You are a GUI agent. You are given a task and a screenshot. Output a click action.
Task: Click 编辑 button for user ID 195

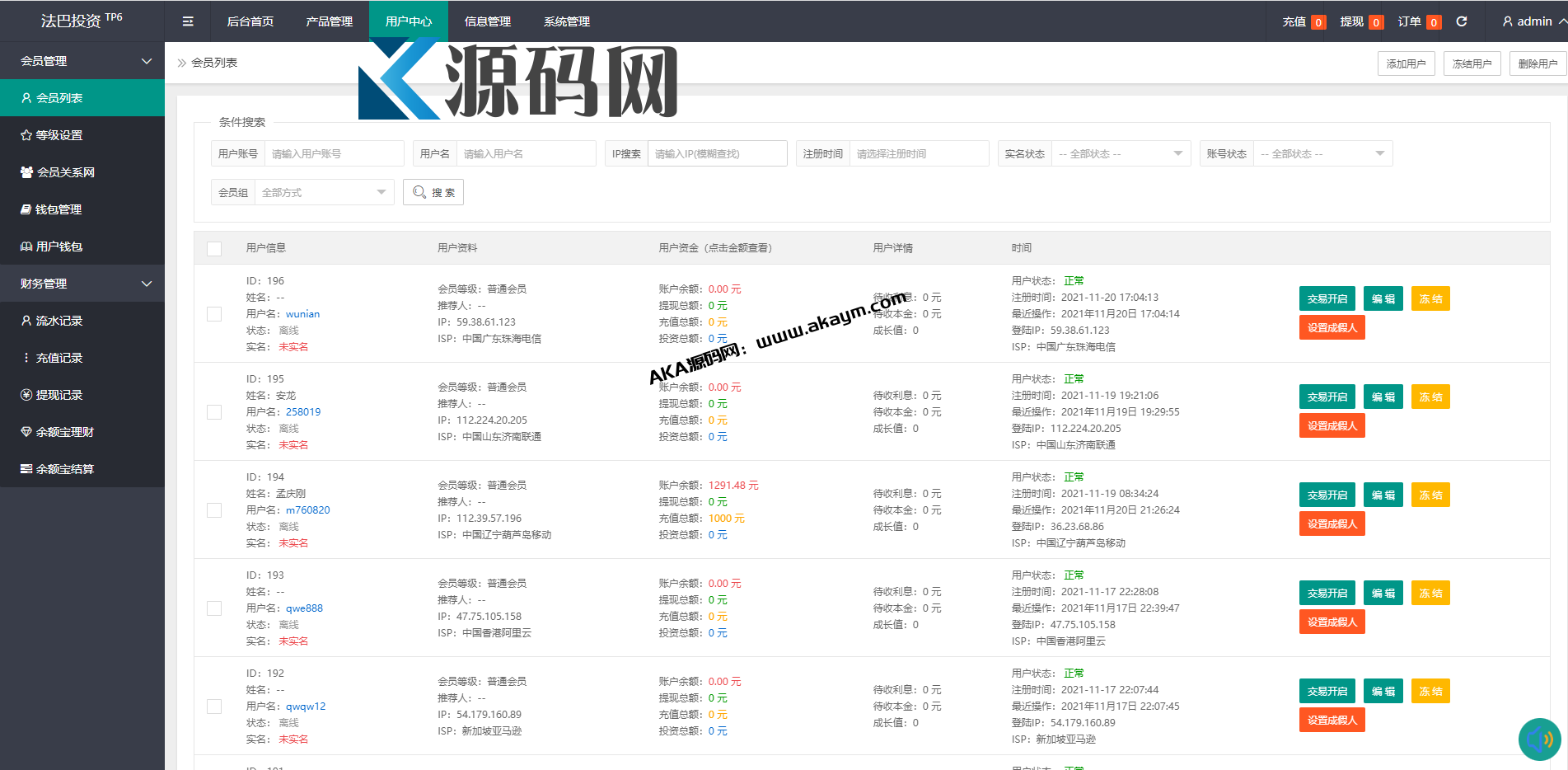pyautogui.click(x=1383, y=397)
